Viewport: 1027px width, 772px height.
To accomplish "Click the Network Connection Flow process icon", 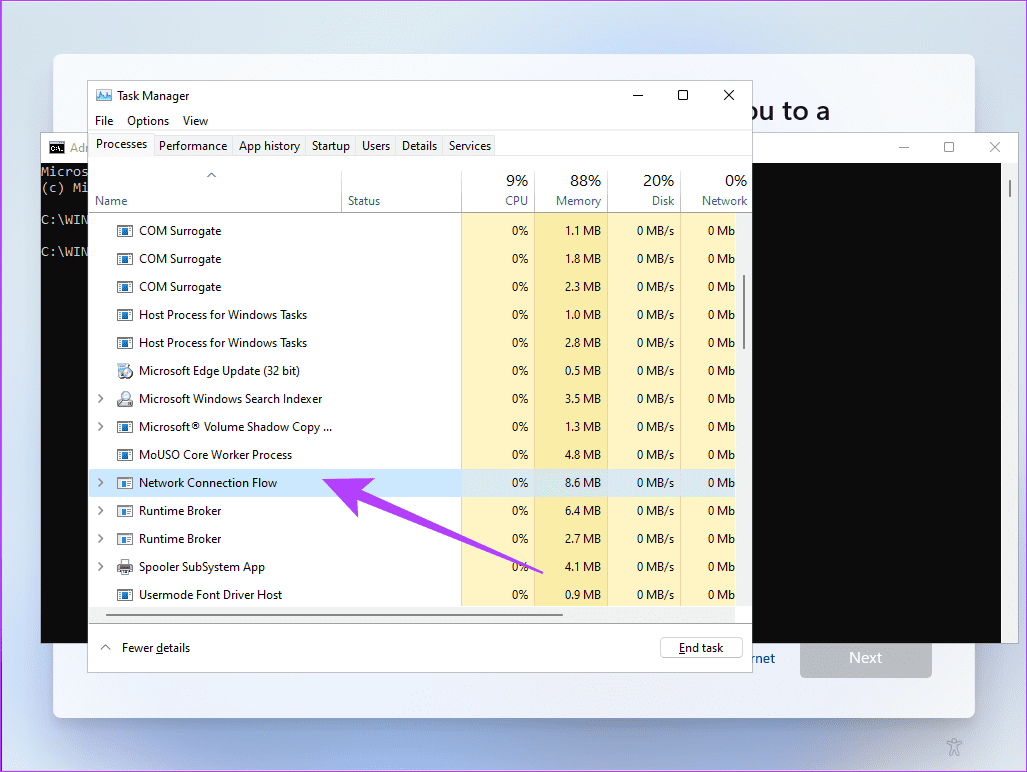I will click(125, 483).
